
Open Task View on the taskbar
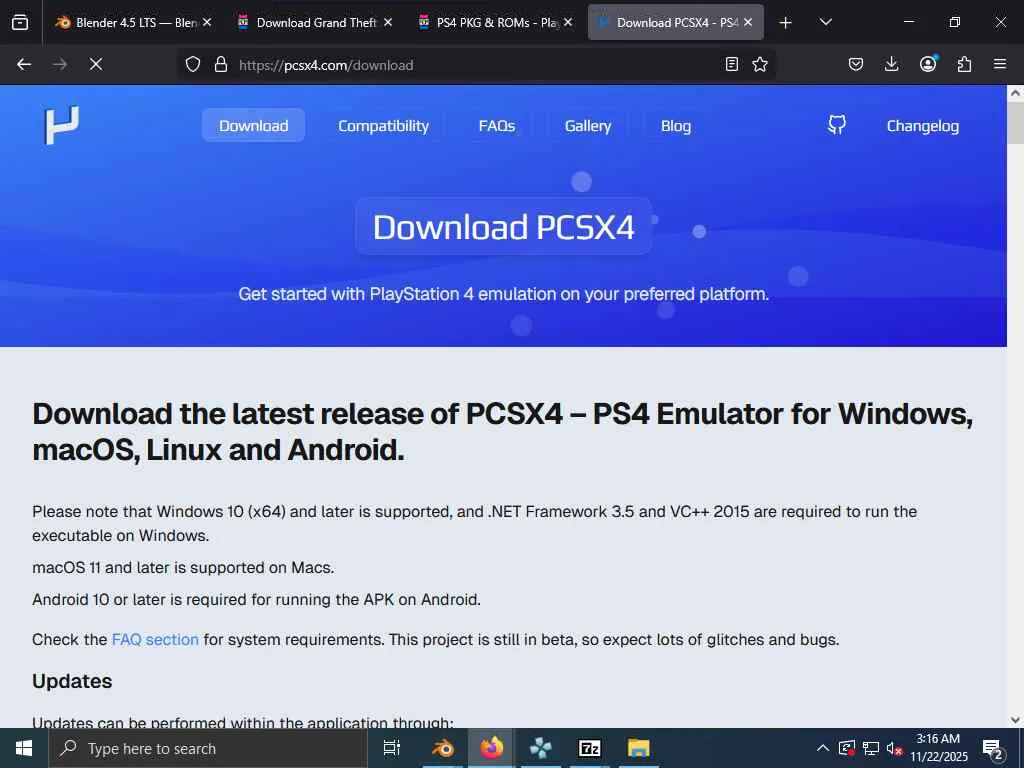(x=392, y=748)
